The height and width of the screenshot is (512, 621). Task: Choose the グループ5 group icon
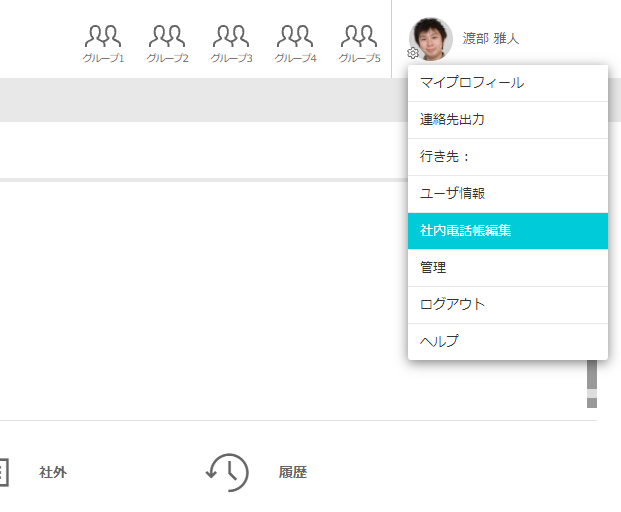(359, 42)
